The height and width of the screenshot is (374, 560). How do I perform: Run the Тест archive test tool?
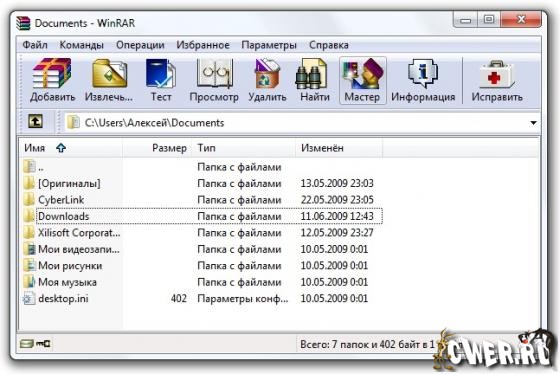161,74
